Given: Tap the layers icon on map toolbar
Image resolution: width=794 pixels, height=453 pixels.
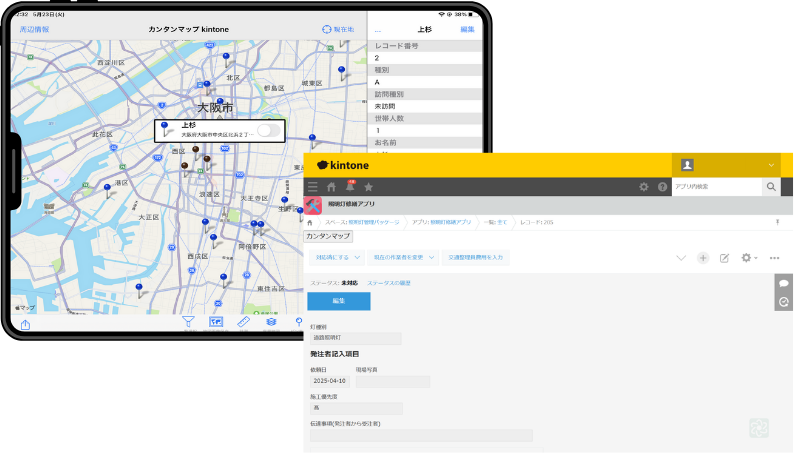Looking at the screenshot, I should [271, 322].
